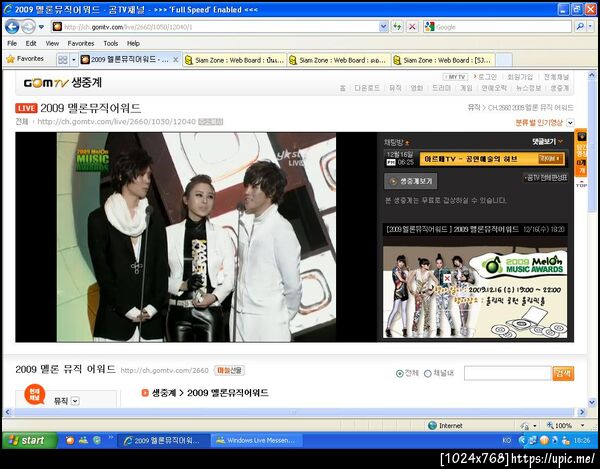Select the 전체 radio button
The height and width of the screenshot is (469, 600).
pyautogui.click(x=399, y=374)
